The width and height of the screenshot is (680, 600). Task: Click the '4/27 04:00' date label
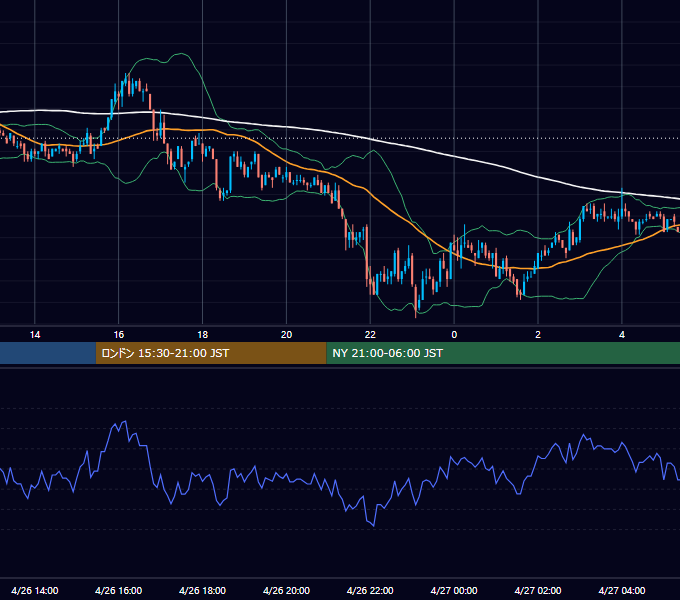click(622, 590)
